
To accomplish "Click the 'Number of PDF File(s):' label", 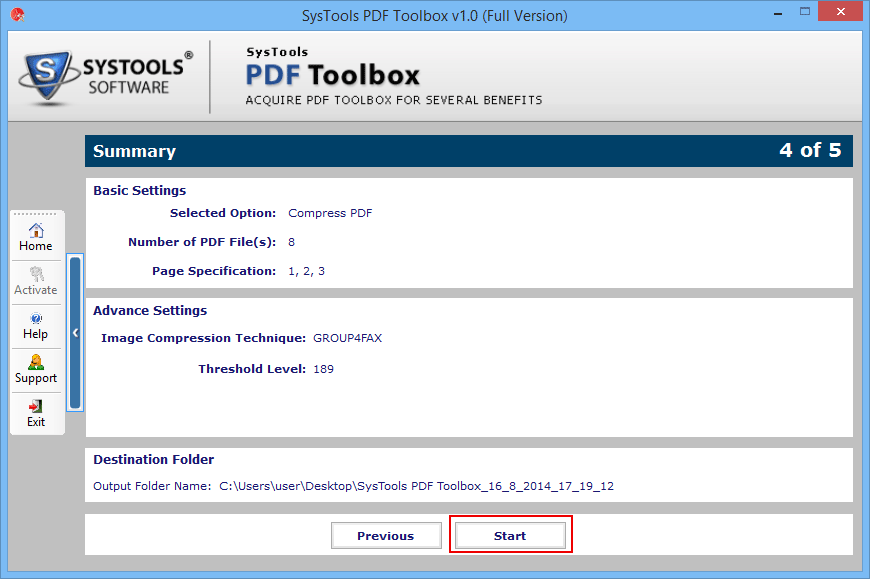I will pyautogui.click(x=202, y=242).
